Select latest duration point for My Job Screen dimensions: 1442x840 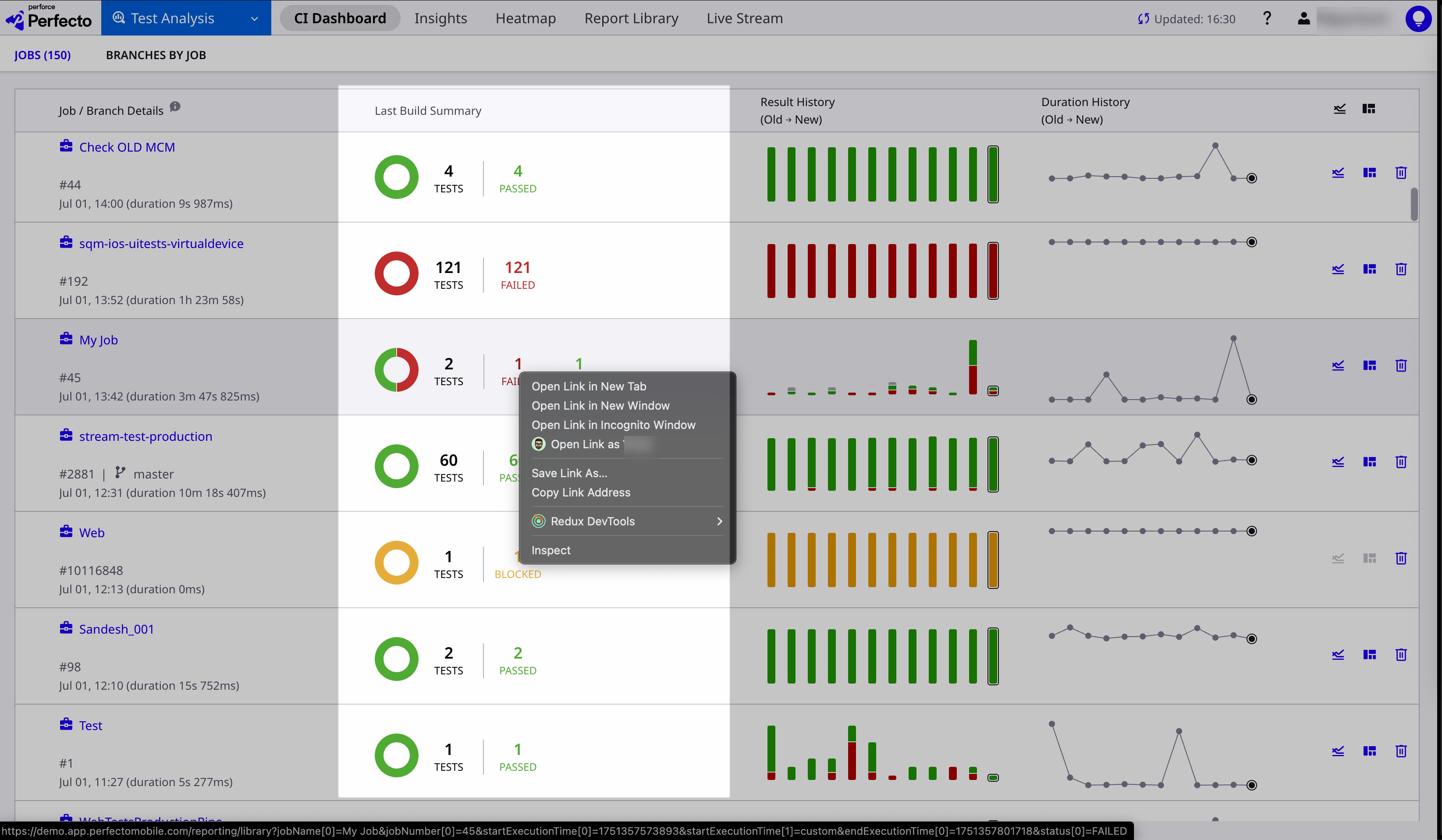1251,399
